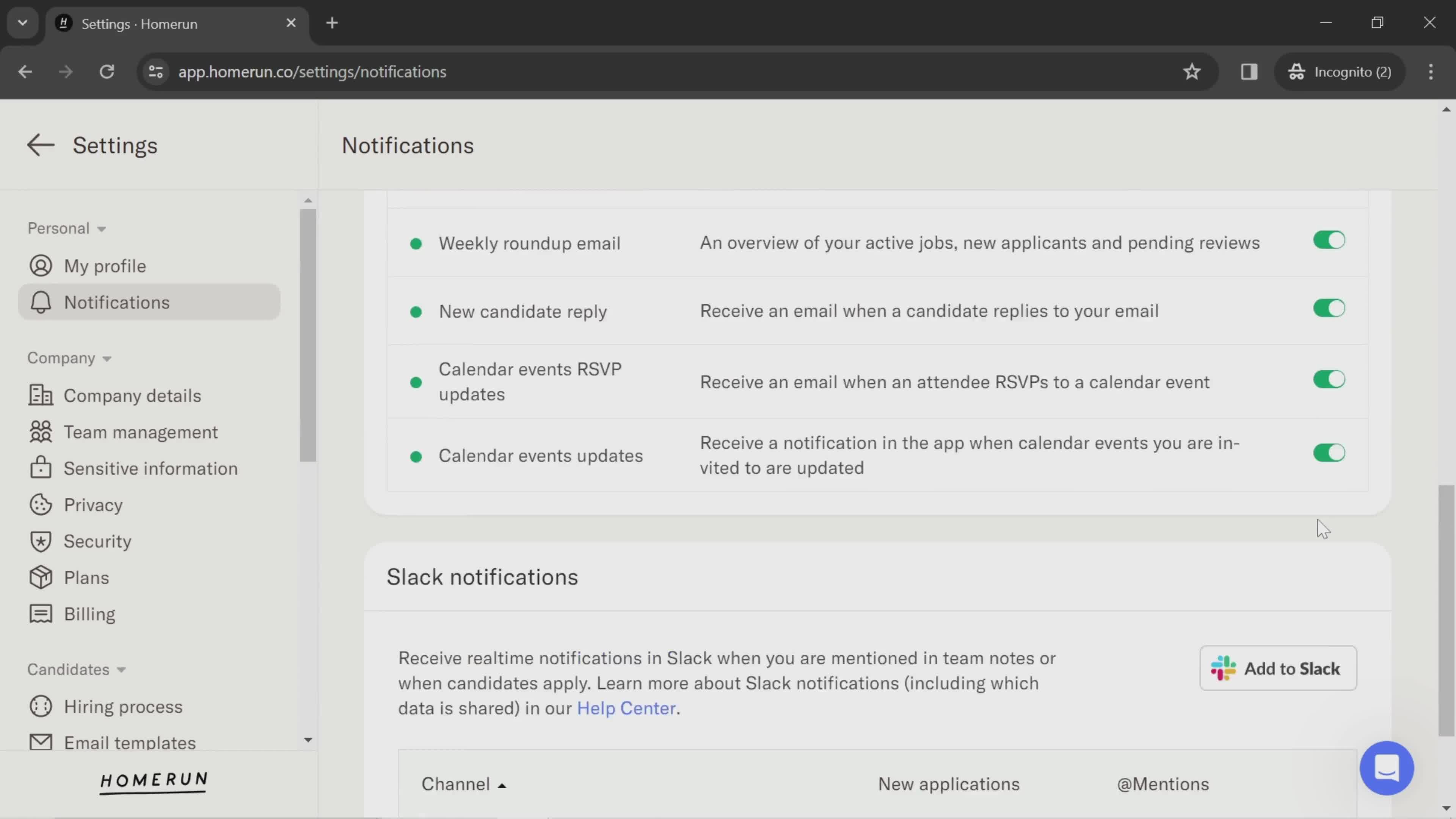The height and width of the screenshot is (819, 1456).
Task: Click the Weekly roundup email label
Action: pyautogui.click(x=529, y=243)
